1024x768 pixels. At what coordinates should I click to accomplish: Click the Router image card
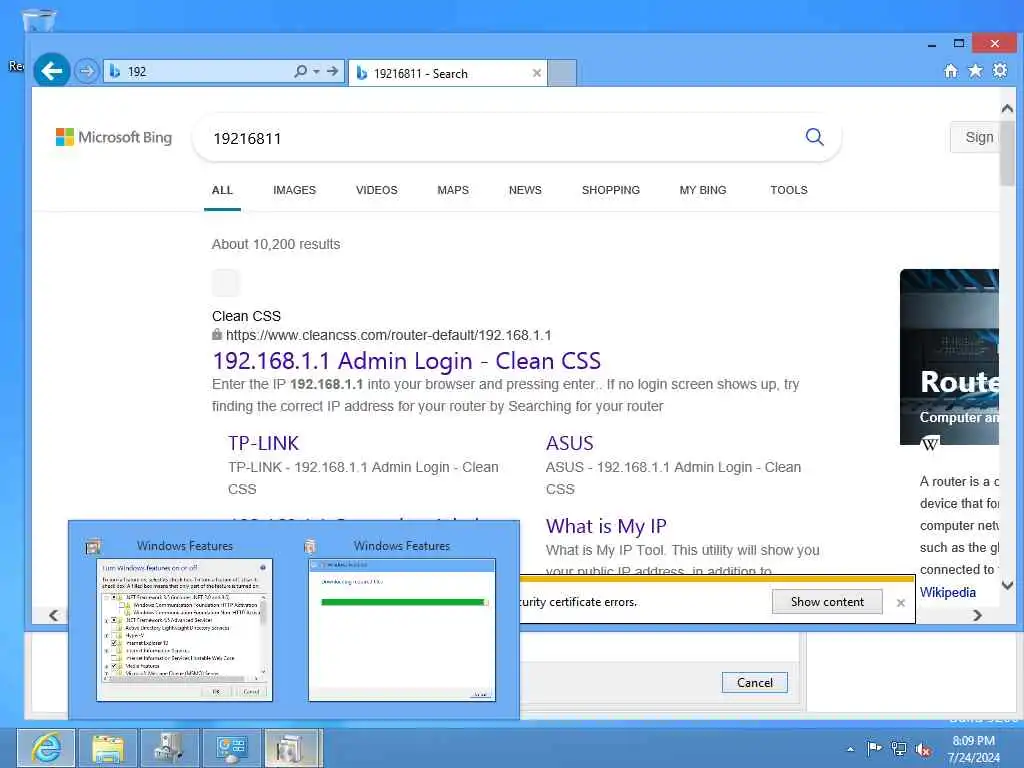click(x=949, y=357)
